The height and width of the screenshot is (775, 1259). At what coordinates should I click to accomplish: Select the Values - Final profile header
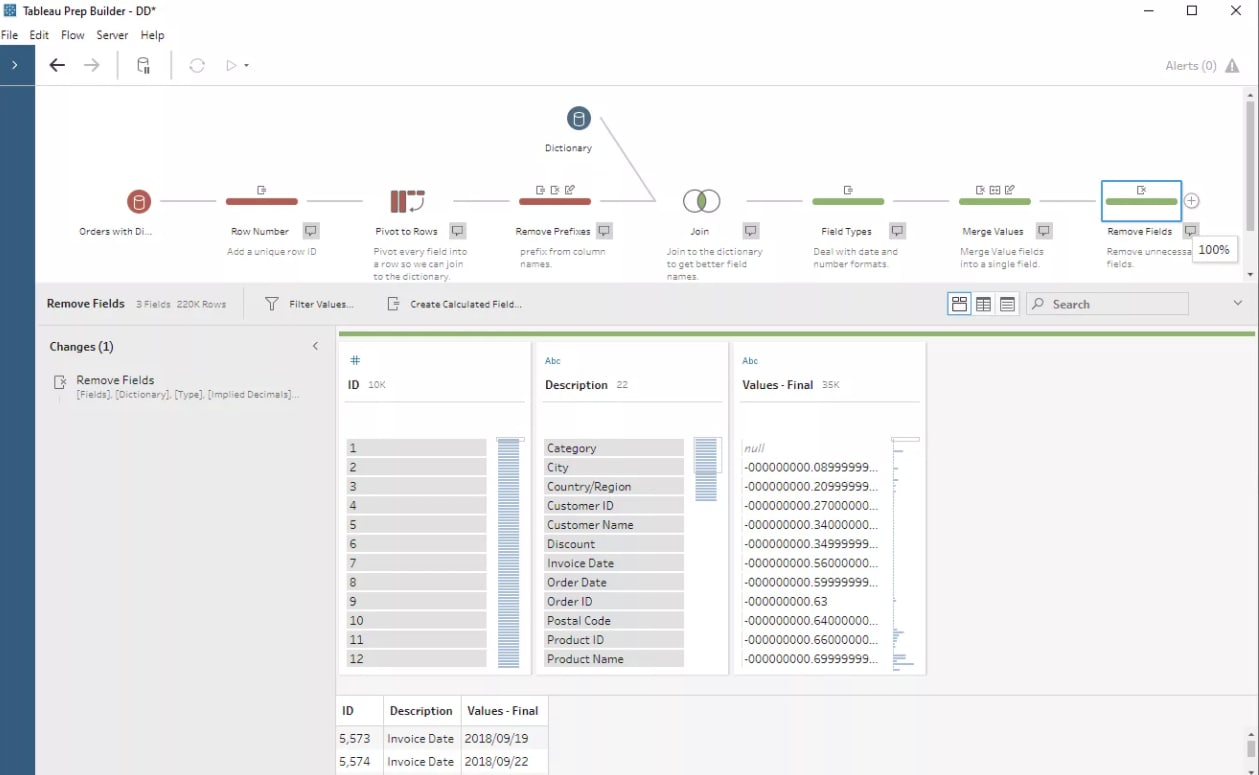coord(778,385)
